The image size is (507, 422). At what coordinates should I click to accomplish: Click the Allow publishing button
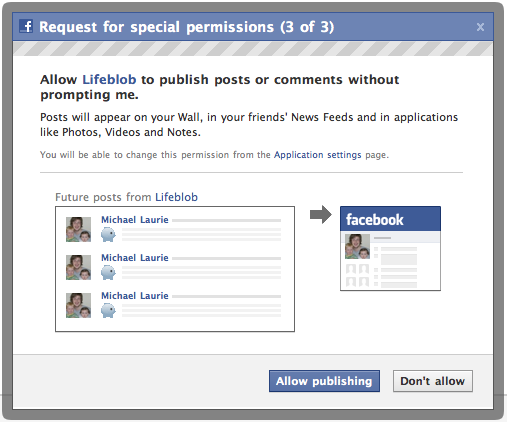click(324, 381)
